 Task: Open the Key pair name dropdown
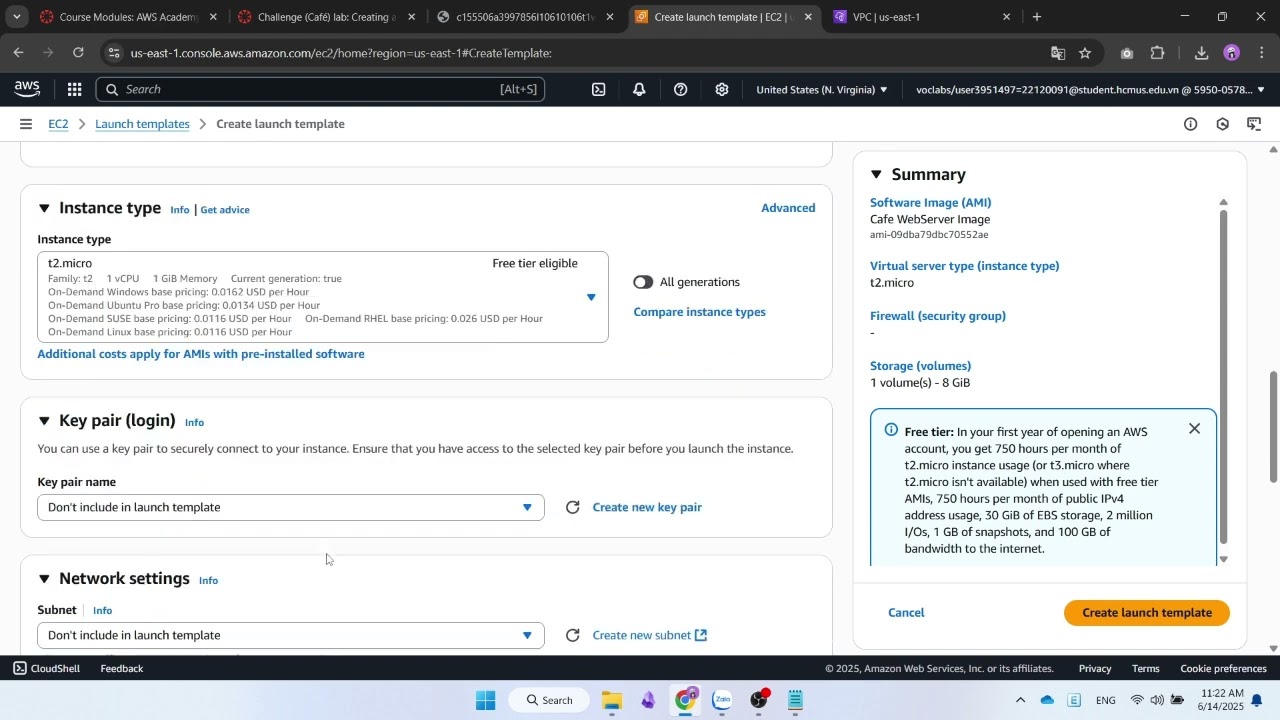click(291, 507)
